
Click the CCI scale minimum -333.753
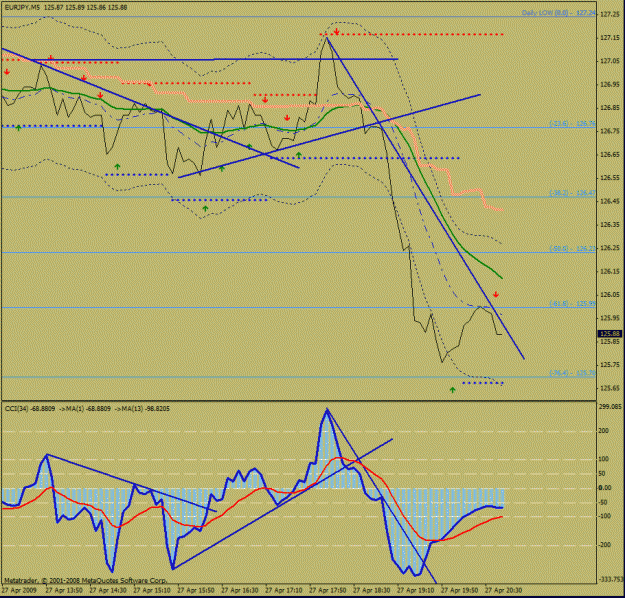point(611,579)
